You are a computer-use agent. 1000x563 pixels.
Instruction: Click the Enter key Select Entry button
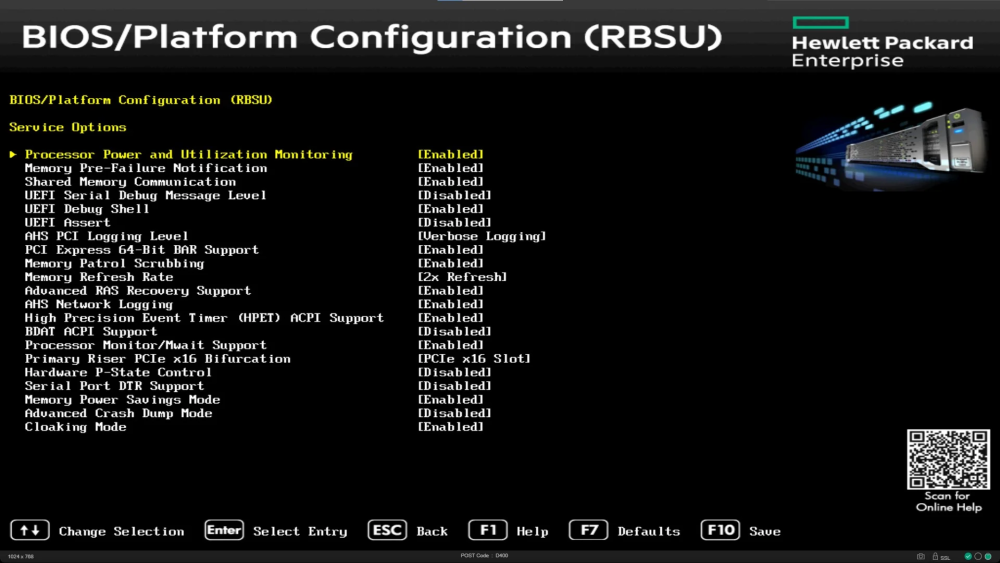click(224, 530)
